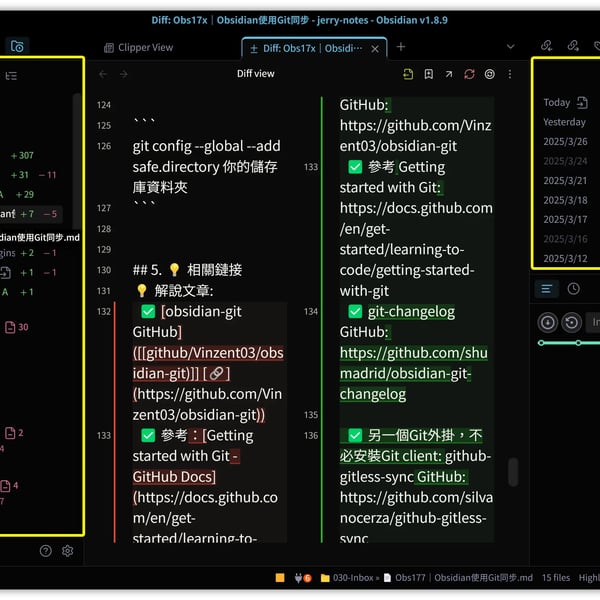This screenshot has height=600, width=600.
Task: Toggle checkbox before 參考 Getting started in the right pane
Action: click(x=355, y=167)
